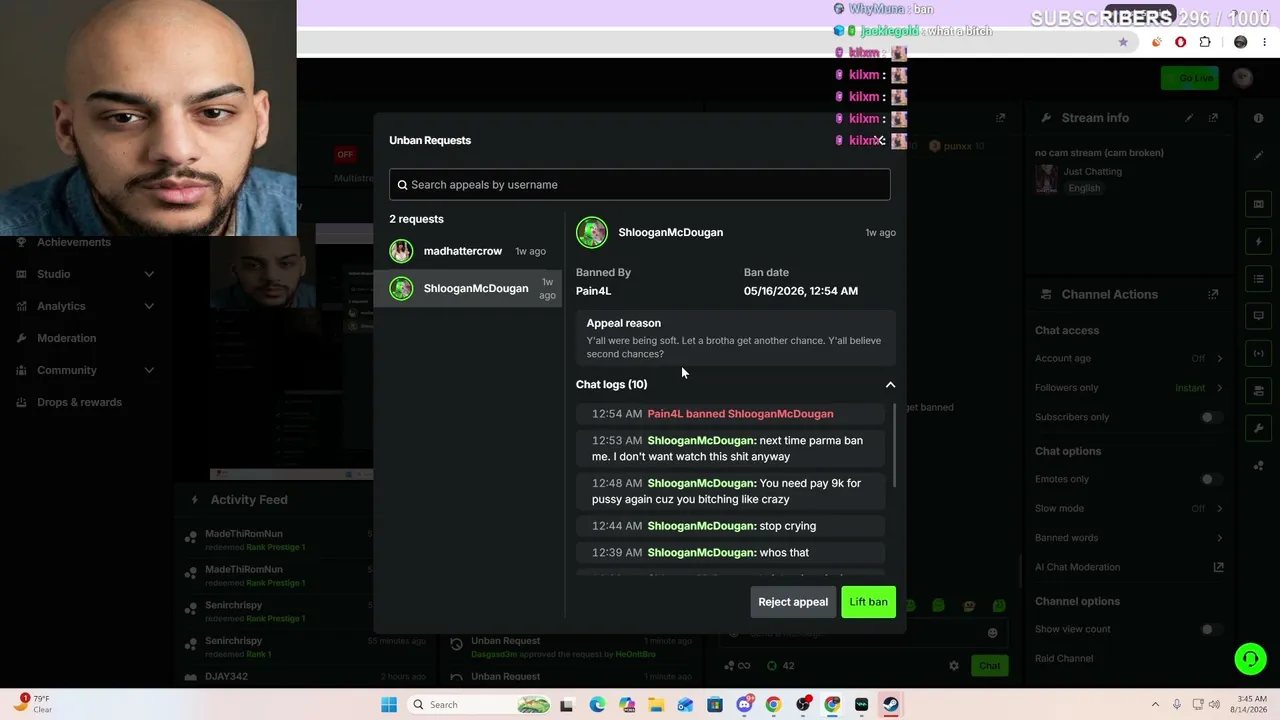Show hidden system tray icons

[1155, 705]
